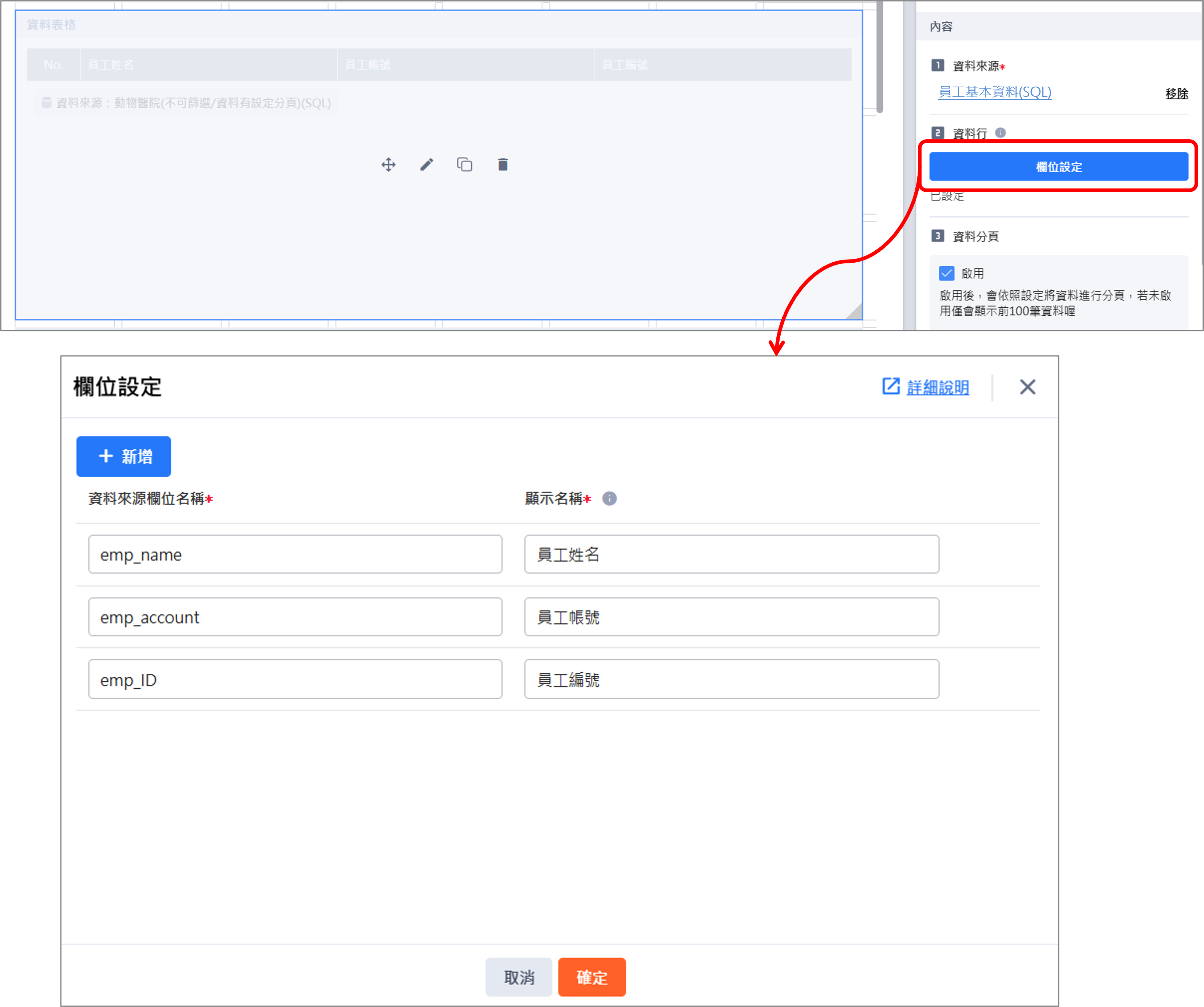The width and height of the screenshot is (1204, 1007).
Task: Click the info icon next to 顯示名稱
Action: pyautogui.click(x=609, y=499)
